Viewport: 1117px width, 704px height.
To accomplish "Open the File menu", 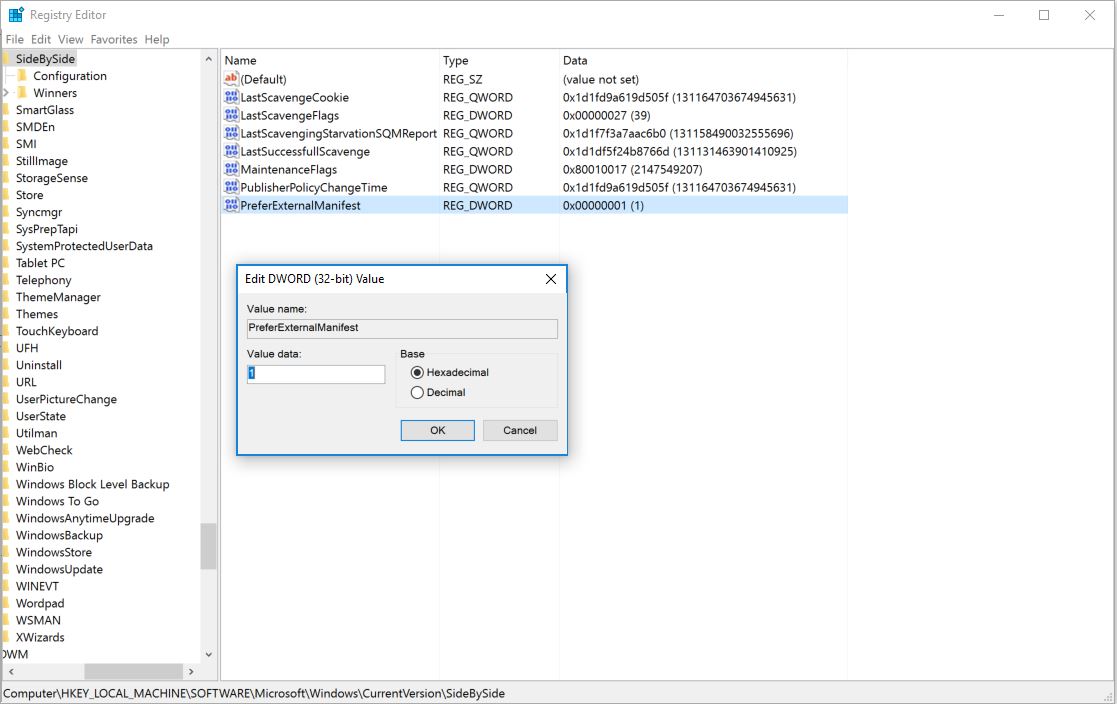I will click(x=15, y=39).
